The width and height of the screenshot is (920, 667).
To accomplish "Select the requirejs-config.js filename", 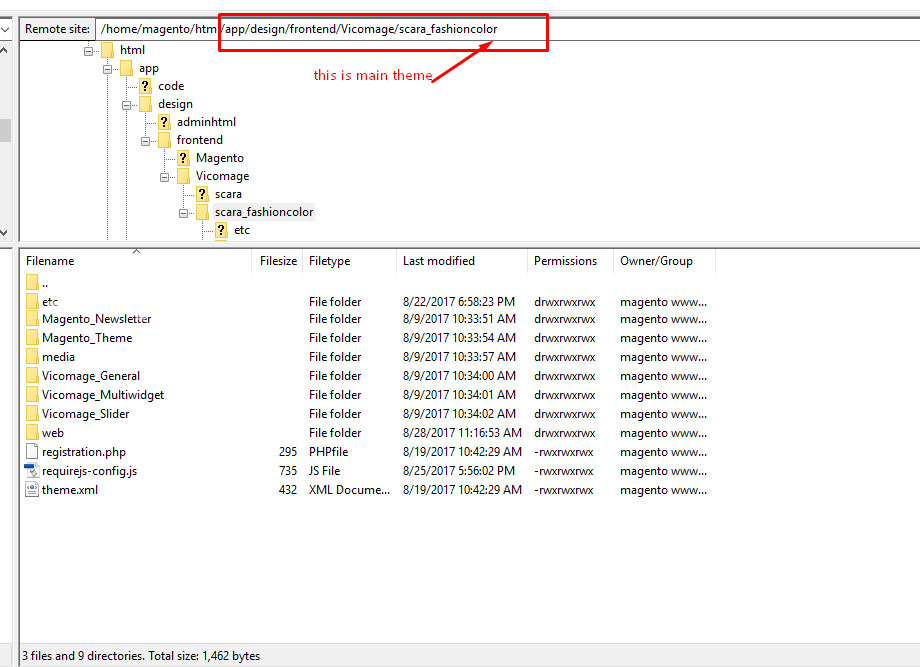I will coord(89,471).
